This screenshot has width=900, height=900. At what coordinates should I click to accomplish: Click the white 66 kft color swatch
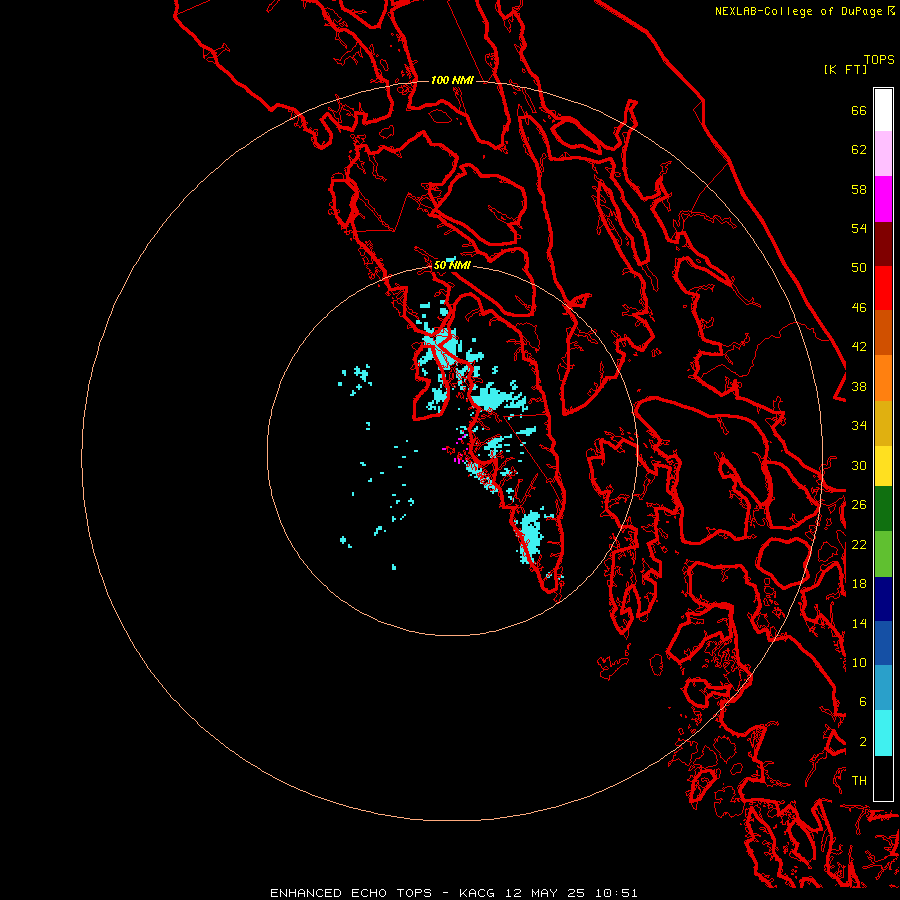[x=883, y=110]
